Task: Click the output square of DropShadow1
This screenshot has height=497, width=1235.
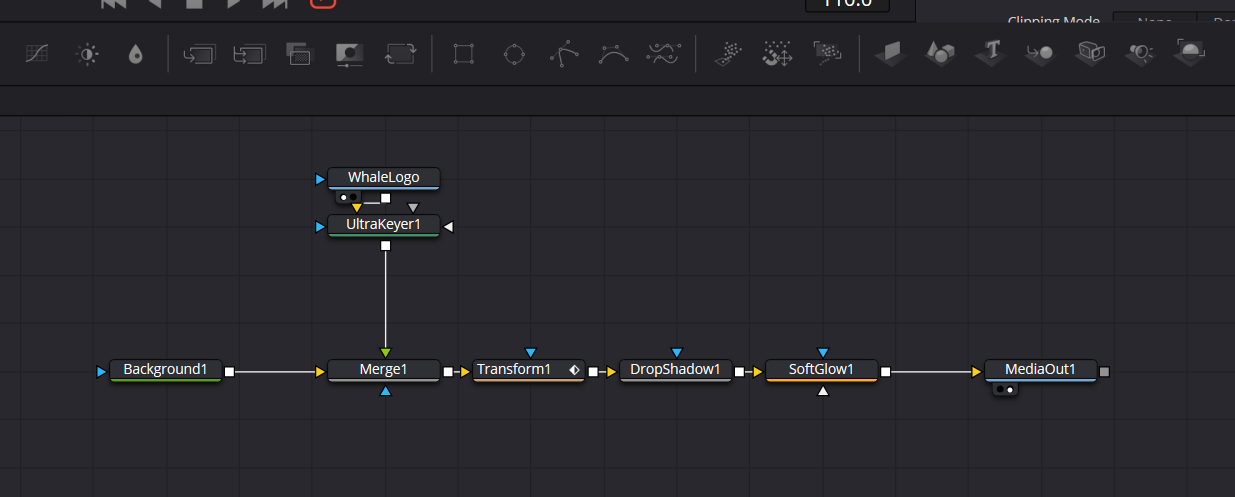Action: (740, 371)
